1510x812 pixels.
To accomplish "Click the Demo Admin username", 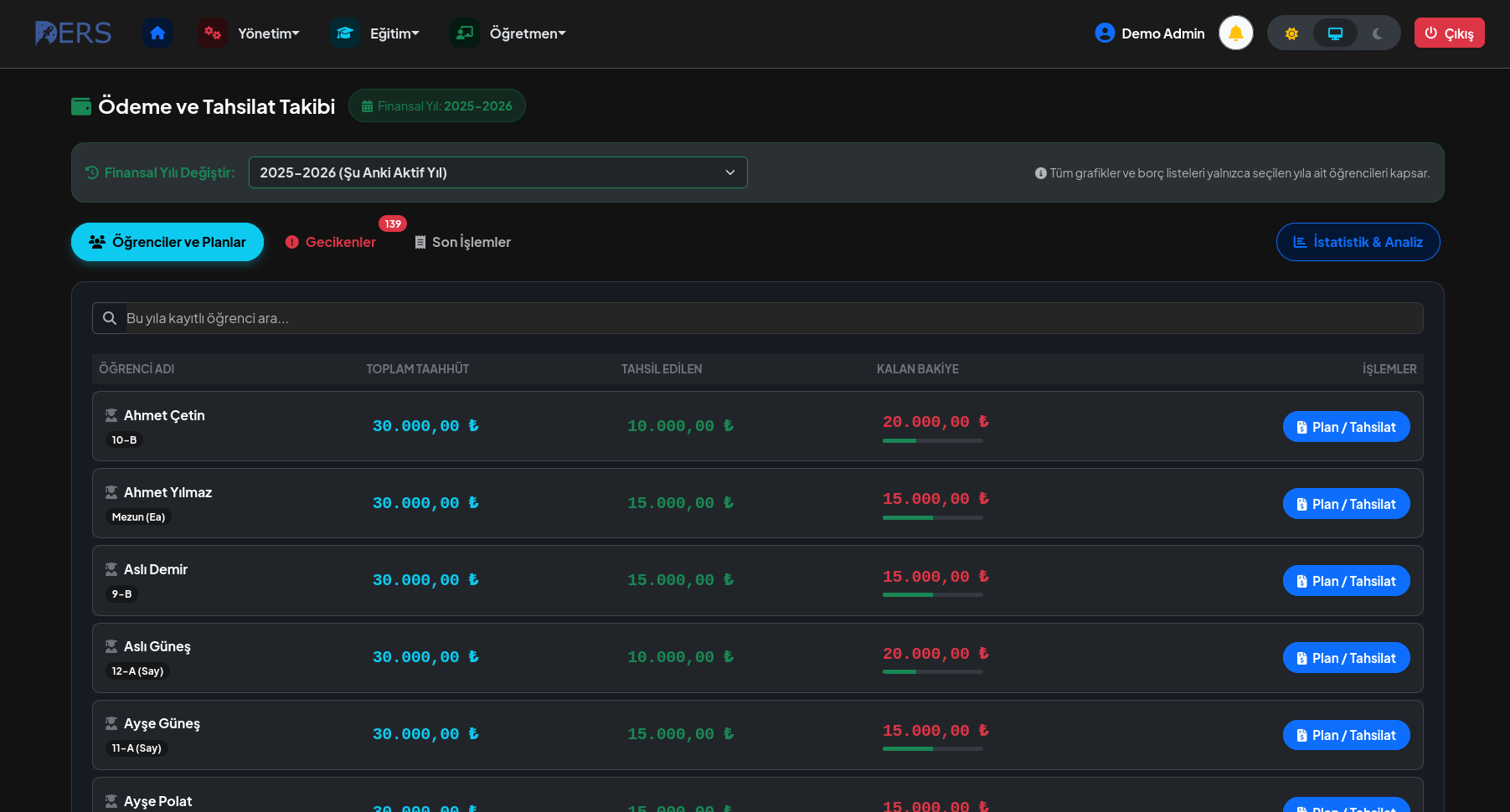I will pos(1163,33).
